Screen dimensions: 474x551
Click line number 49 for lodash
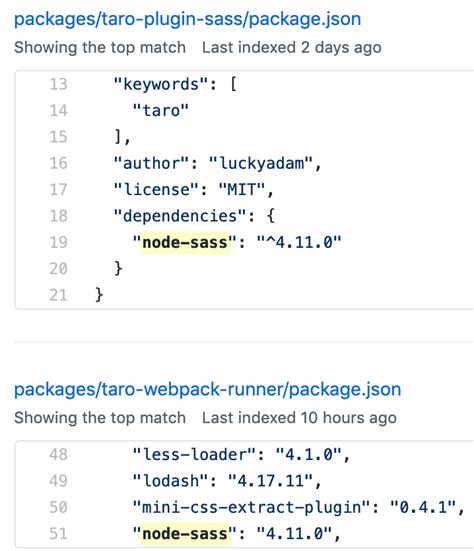(x=58, y=481)
